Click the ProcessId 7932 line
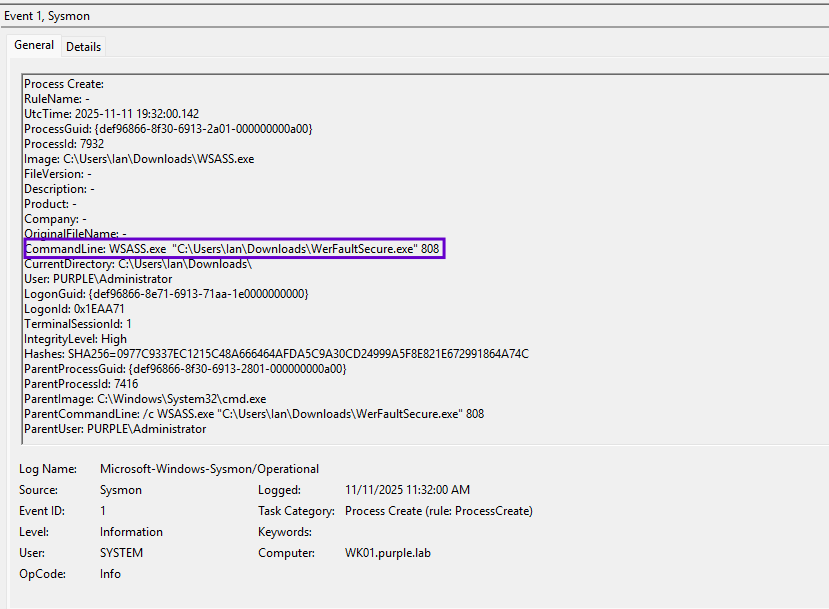 64,144
